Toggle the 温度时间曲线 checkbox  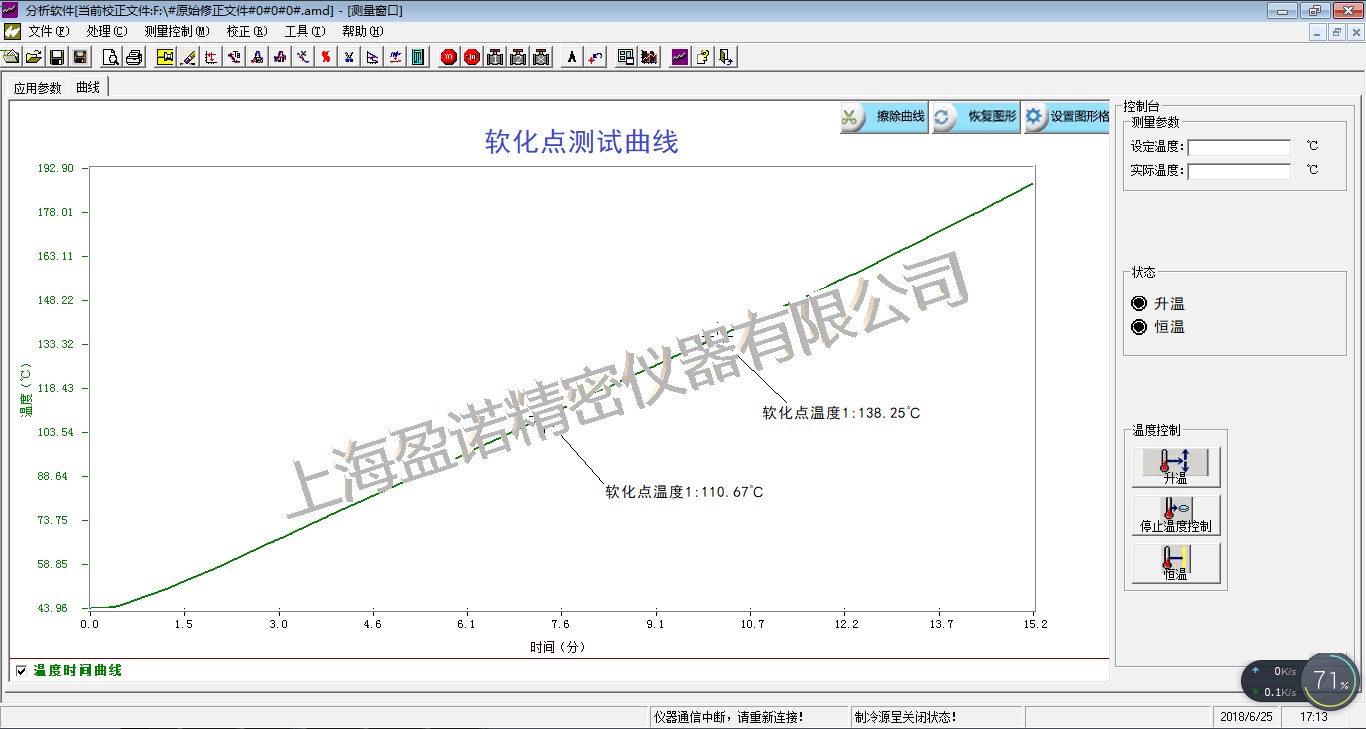(x=21, y=671)
